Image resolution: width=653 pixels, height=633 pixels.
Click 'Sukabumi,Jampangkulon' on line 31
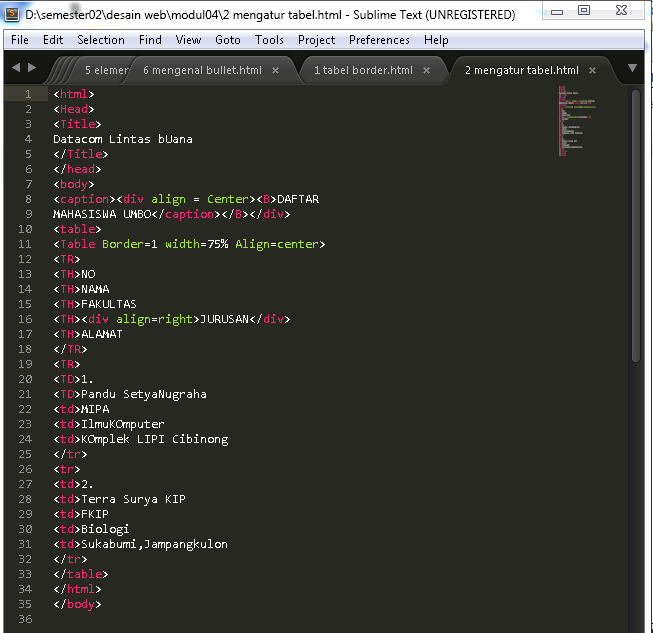click(x=155, y=544)
